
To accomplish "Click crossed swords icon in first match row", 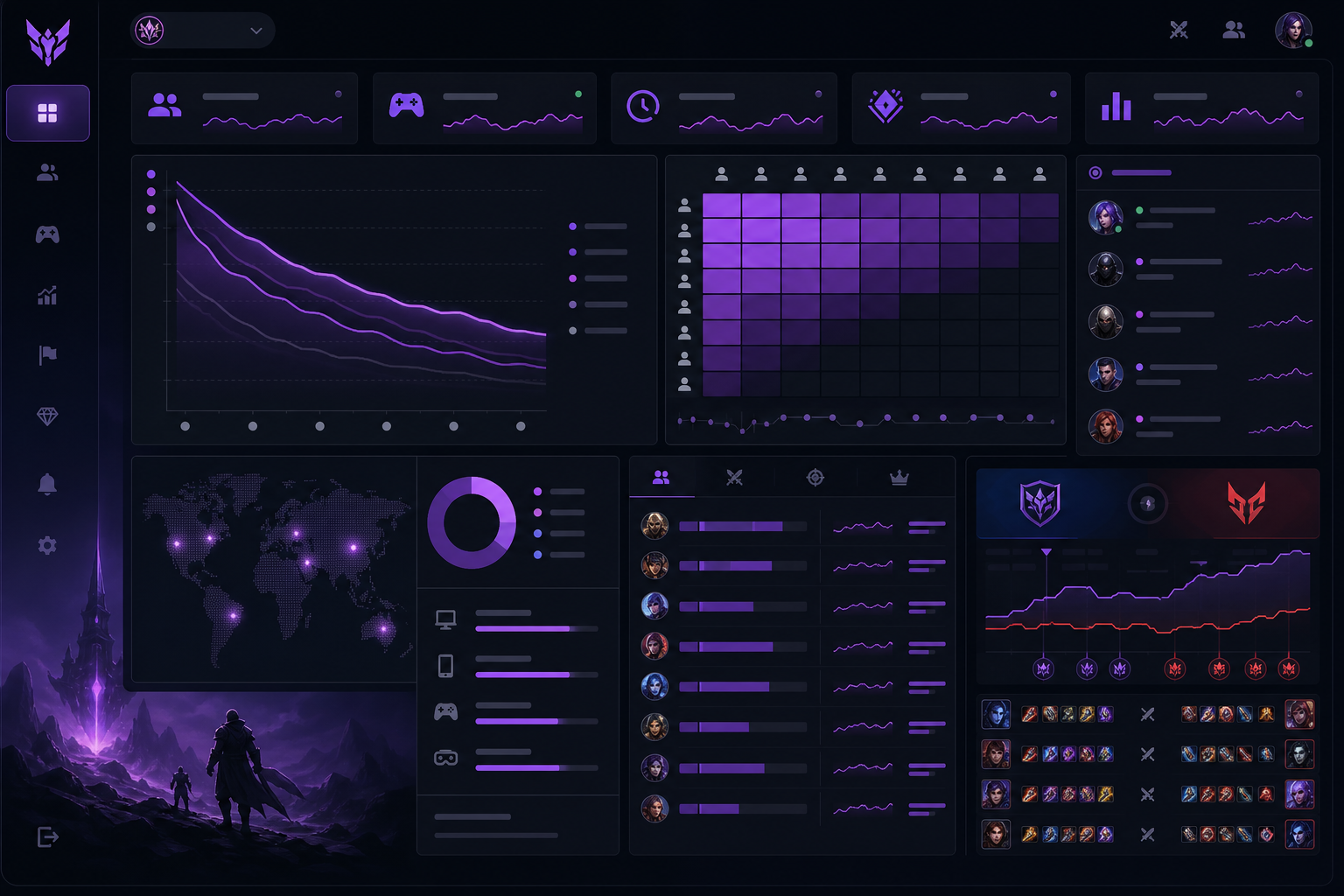I will click(1148, 715).
